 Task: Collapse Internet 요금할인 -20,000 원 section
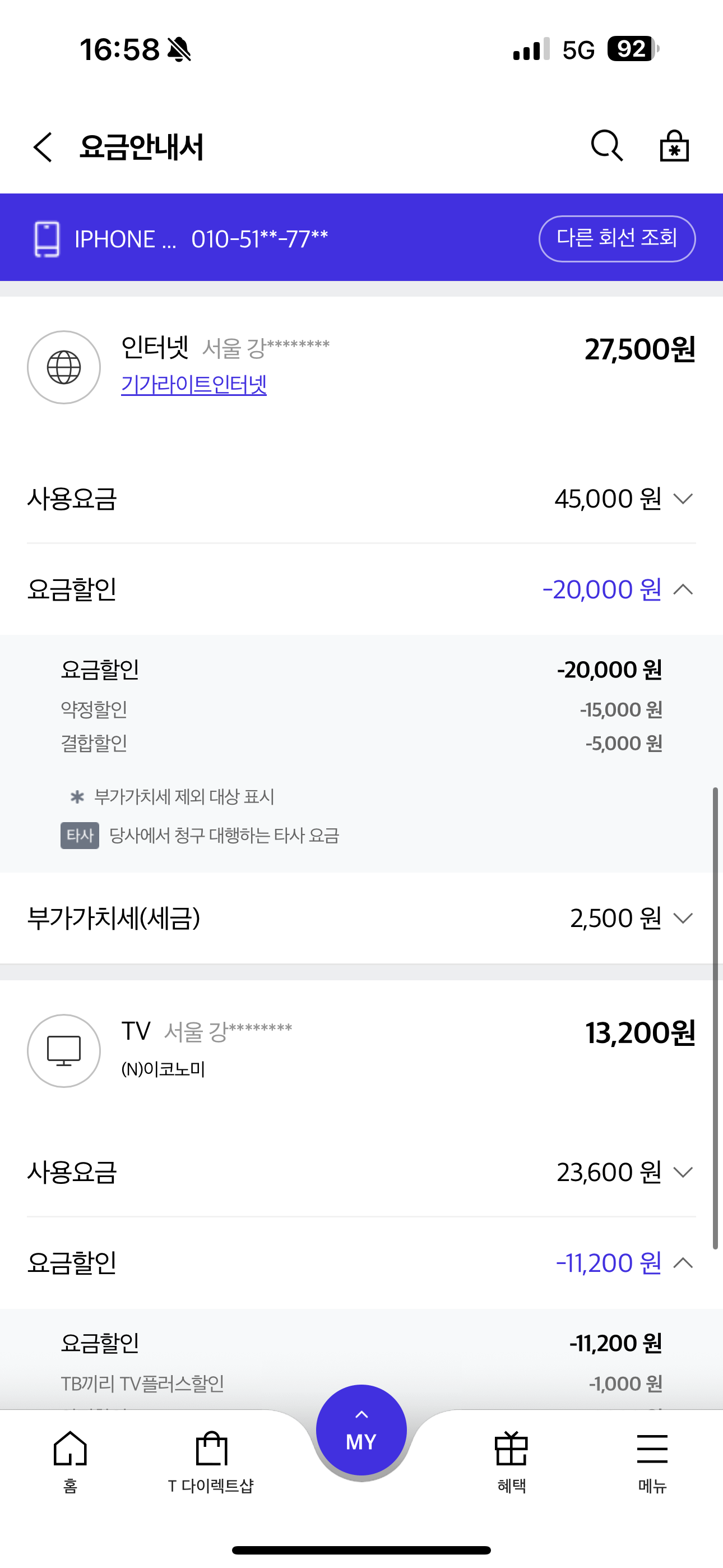[683, 589]
